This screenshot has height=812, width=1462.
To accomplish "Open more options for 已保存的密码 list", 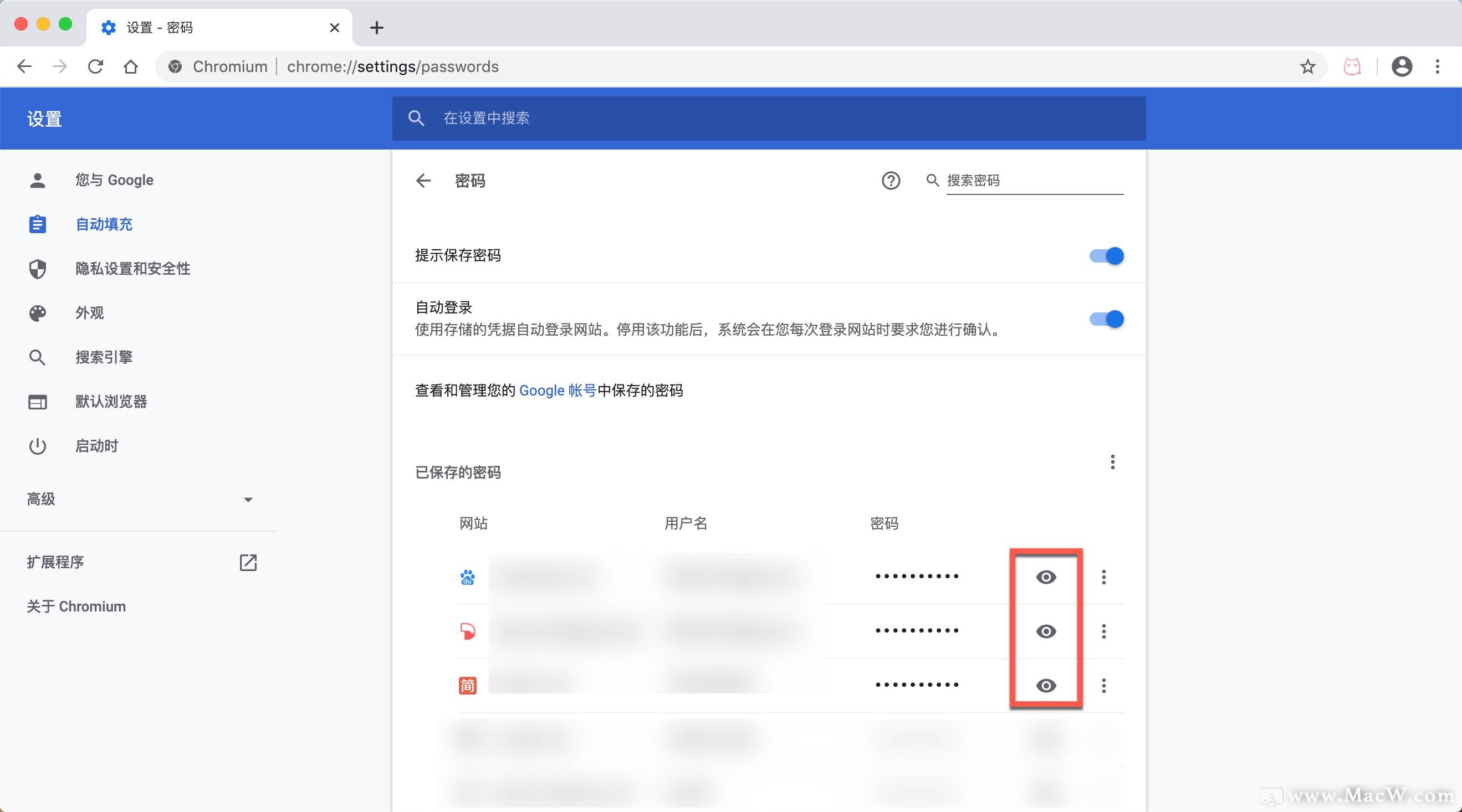I will pos(1112,461).
